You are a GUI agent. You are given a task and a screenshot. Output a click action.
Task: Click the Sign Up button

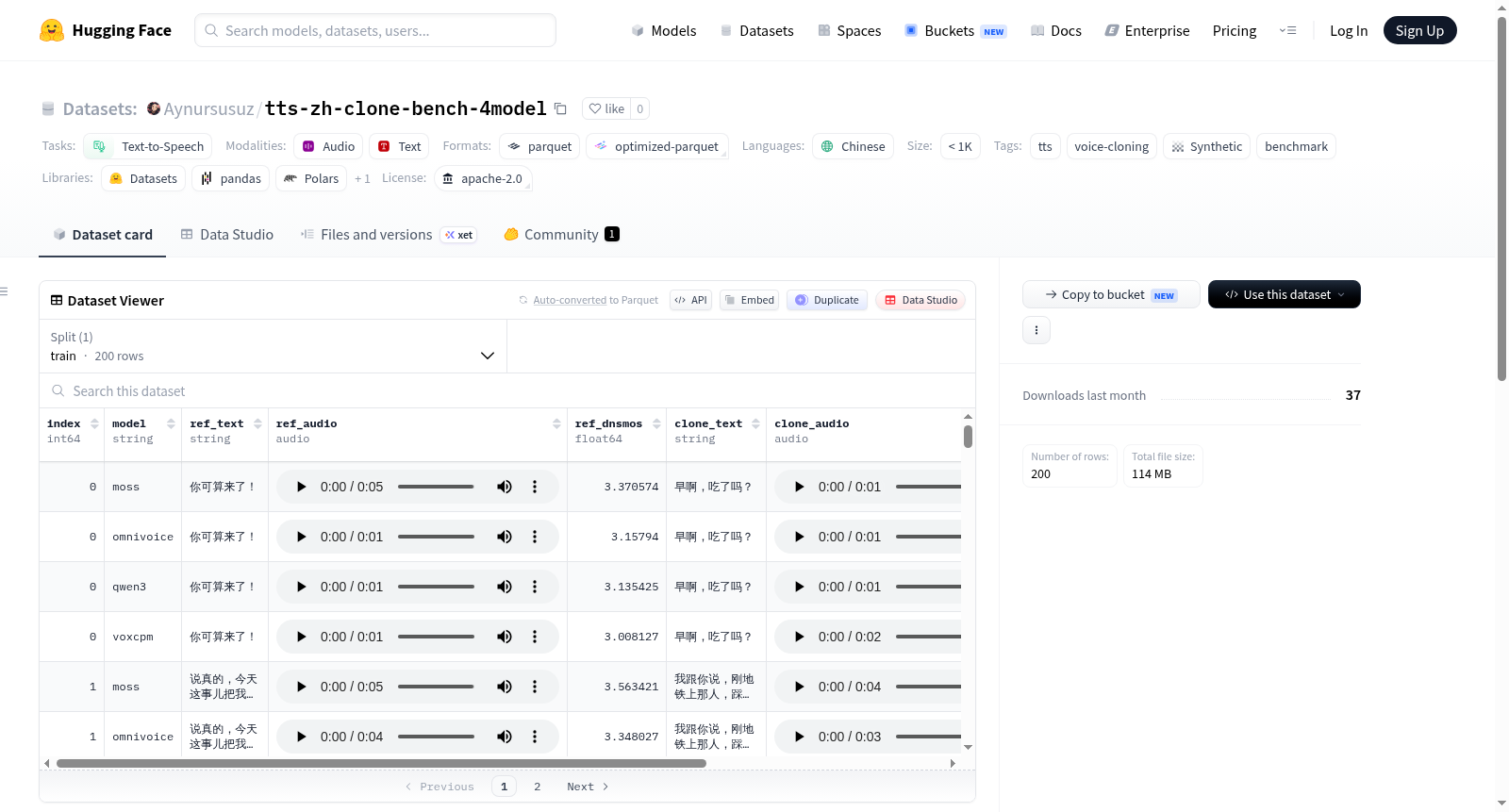[x=1420, y=30]
